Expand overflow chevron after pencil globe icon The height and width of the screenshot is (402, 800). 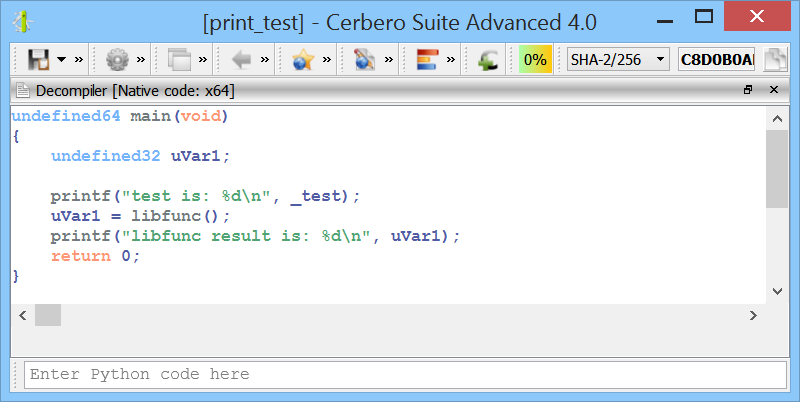tap(389, 60)
